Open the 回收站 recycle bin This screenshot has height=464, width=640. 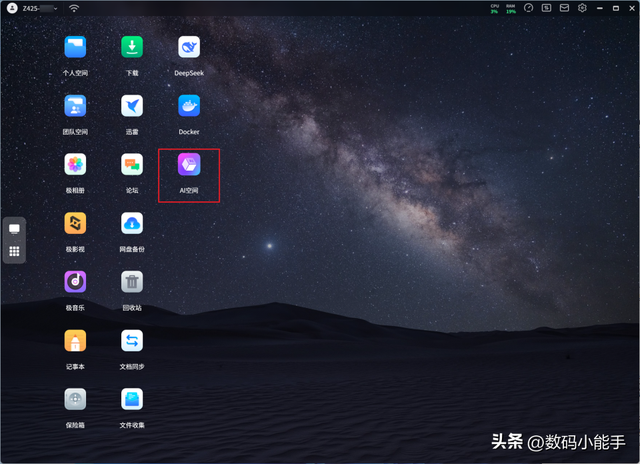click(132, 281)
